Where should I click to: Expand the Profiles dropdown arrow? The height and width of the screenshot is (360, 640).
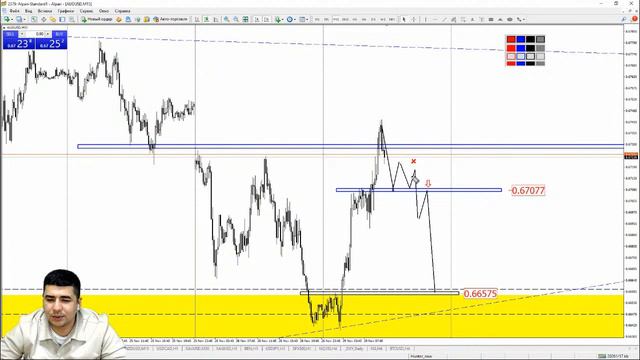tap(24, 19)
